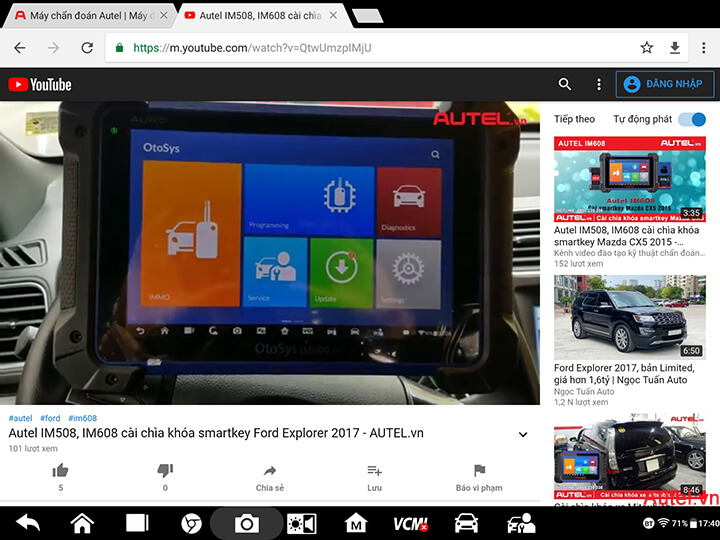
Task: Click the download icon in address bar
Action: point(675,48)
